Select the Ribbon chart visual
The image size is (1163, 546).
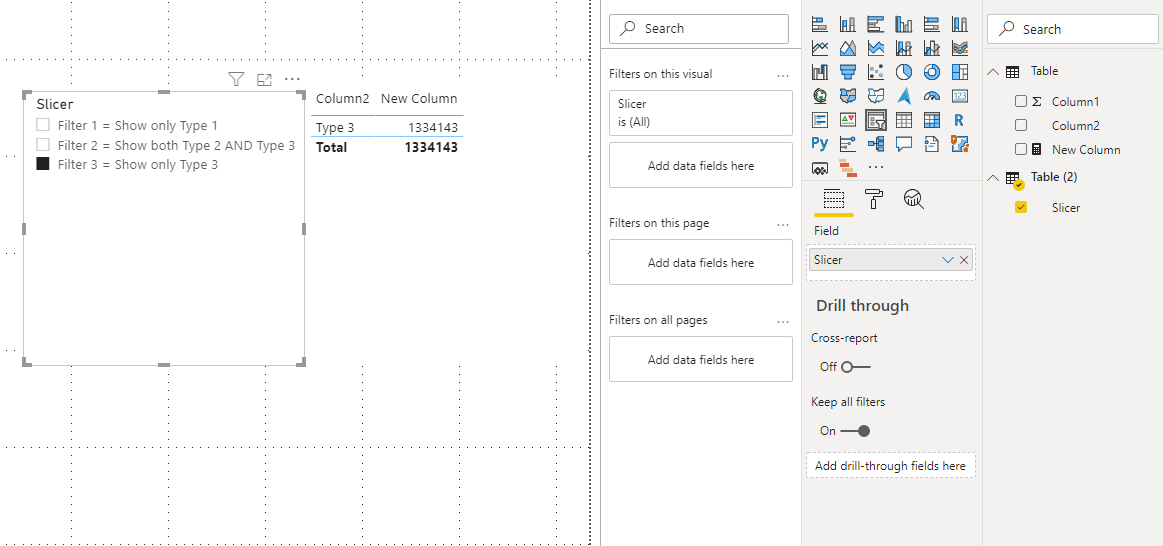click(x=960, y=48)
